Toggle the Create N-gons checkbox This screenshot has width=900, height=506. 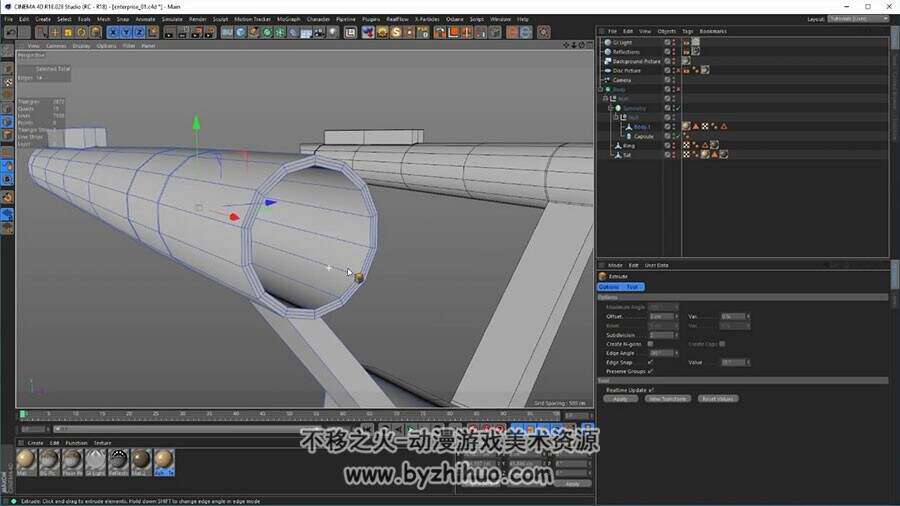(x=650, y=344)
